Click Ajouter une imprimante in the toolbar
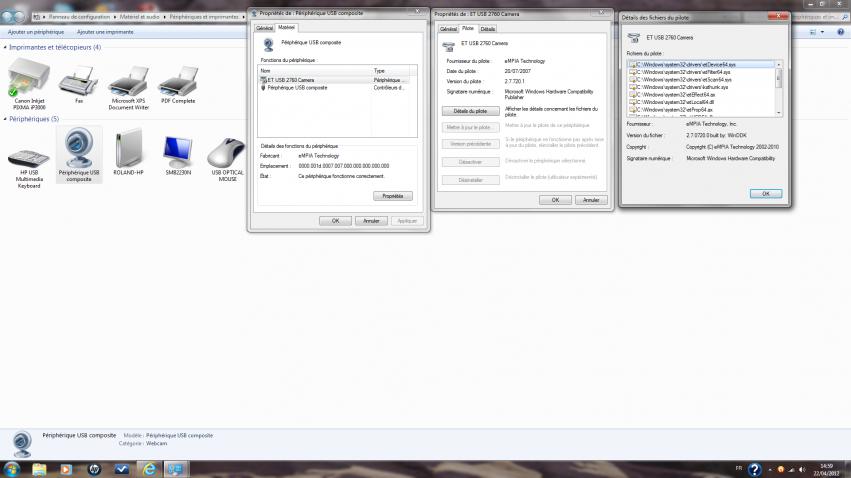Screen dimensions: 851x478 105,32
